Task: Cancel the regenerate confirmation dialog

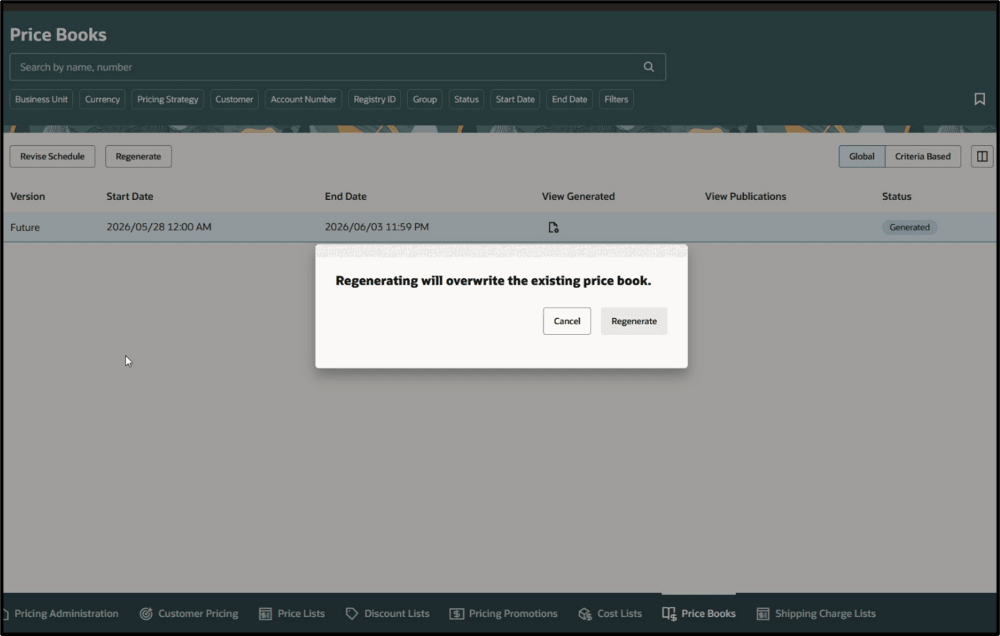Action: [x=567, y=321]
